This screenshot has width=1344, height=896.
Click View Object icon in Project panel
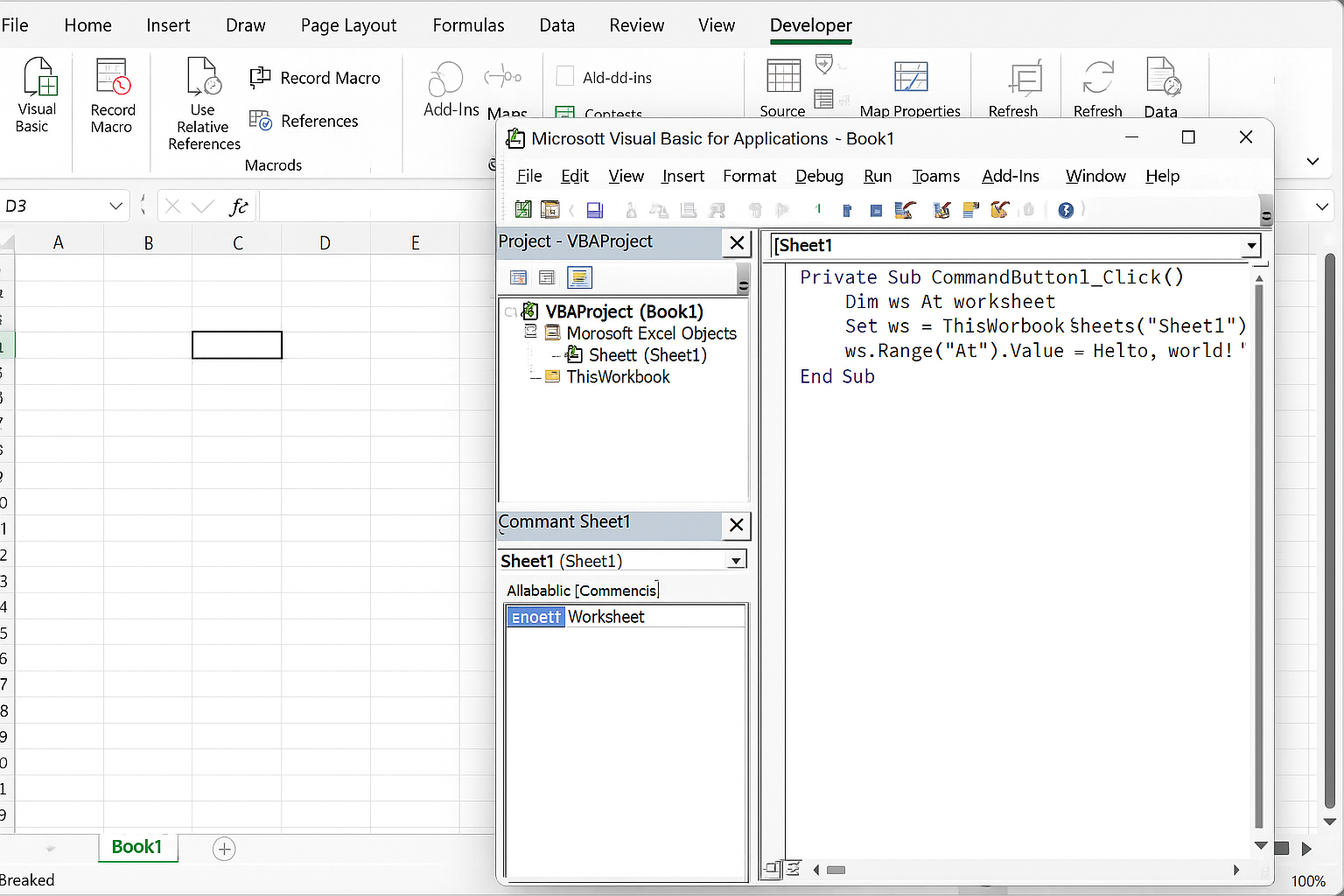click(547, 278)
